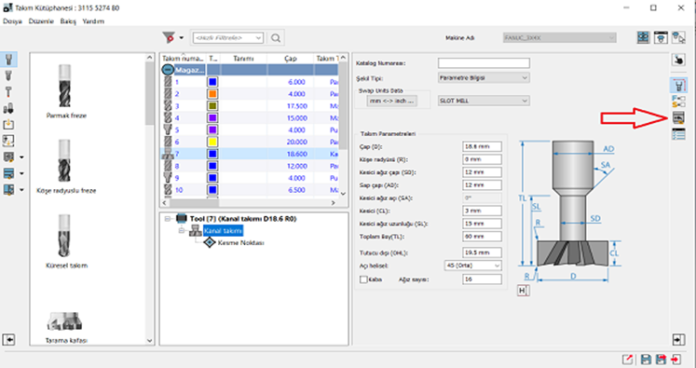Screen dimensions: 696x368
Task: Click the left-arrow panel icon at bottom left
Action: (9, 340)
